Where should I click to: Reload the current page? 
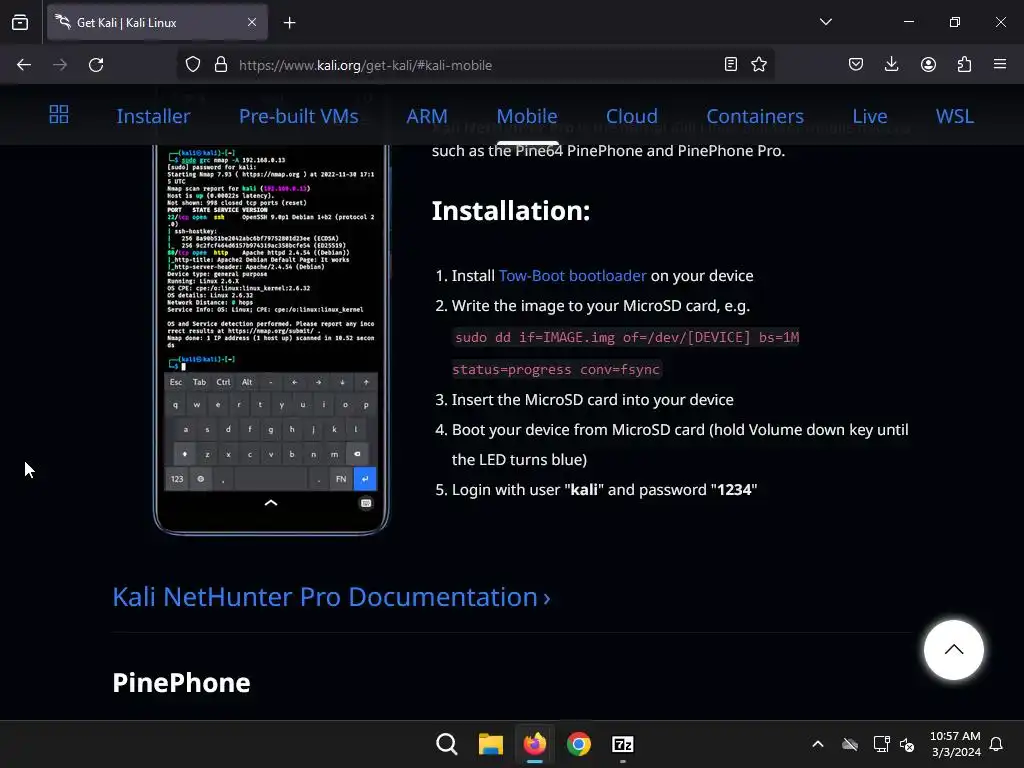point(96,65)
